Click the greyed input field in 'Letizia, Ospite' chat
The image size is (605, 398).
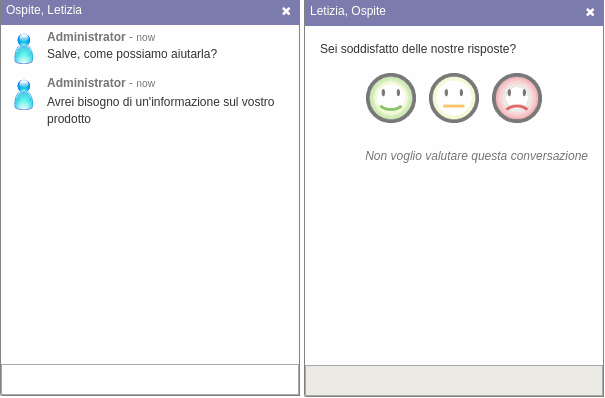pyautogui.click(x=454, y=380)
